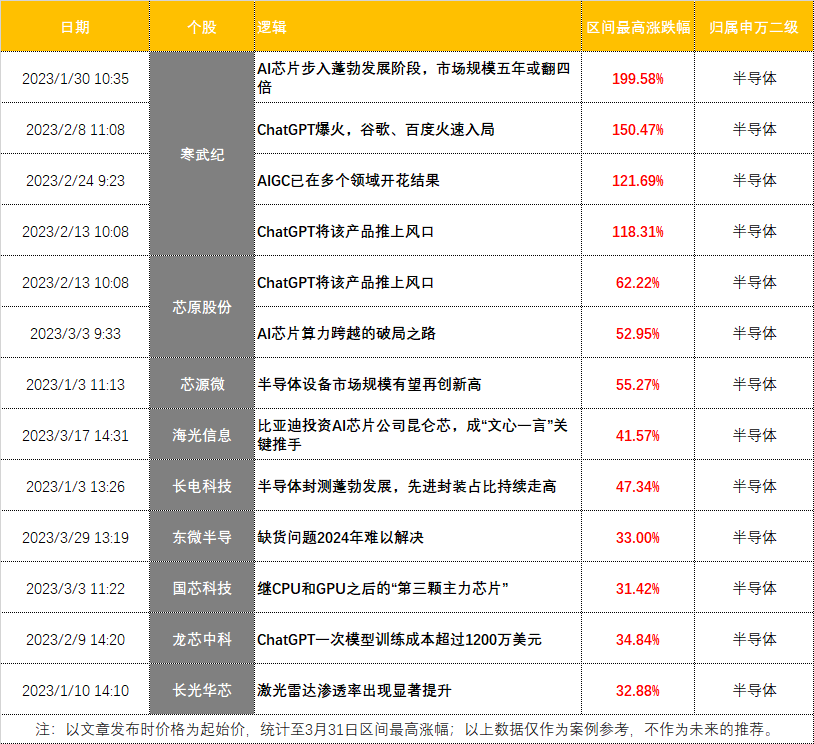Click 半导体 in the 海光信息 row

pos(754,435)
